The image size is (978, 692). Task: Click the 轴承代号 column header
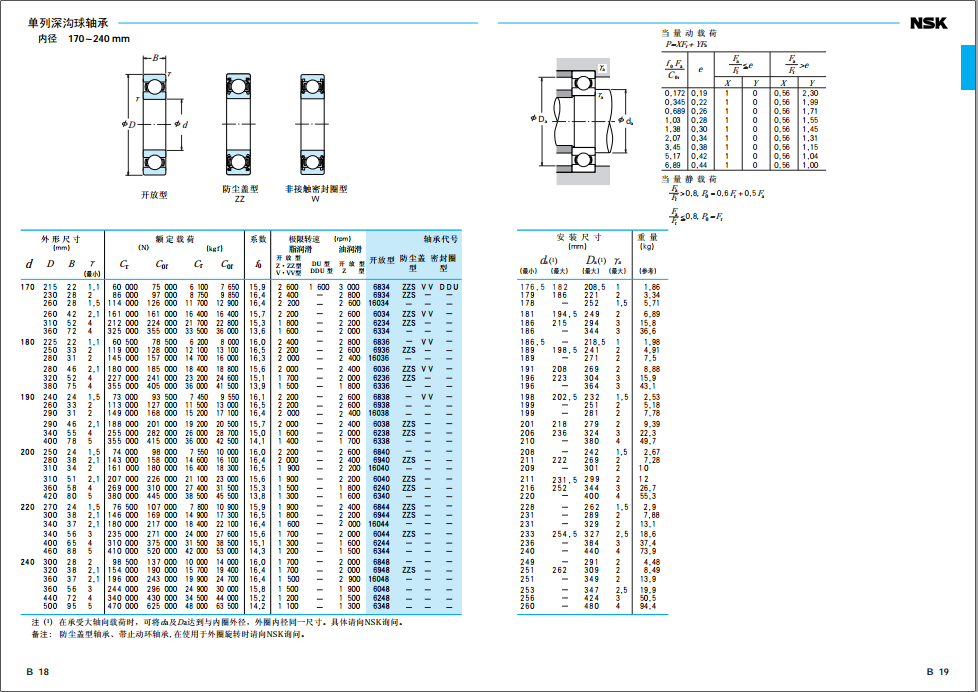pos(440,239)
